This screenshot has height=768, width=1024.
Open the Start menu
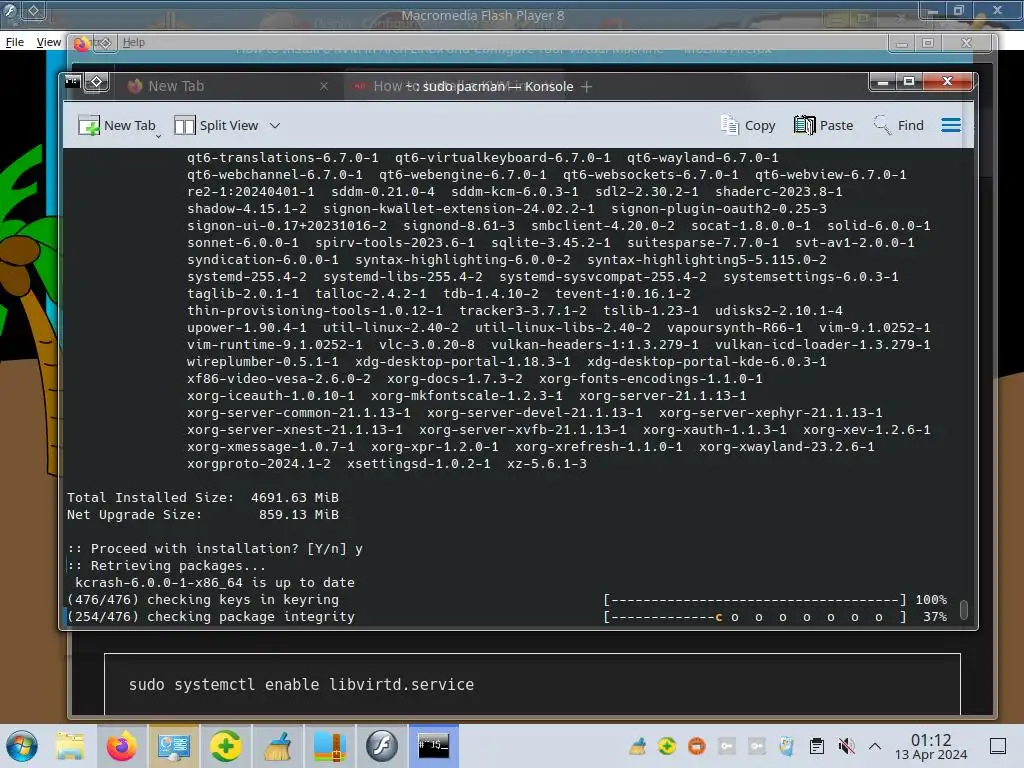pyautogui.click(x=22, y=746)
